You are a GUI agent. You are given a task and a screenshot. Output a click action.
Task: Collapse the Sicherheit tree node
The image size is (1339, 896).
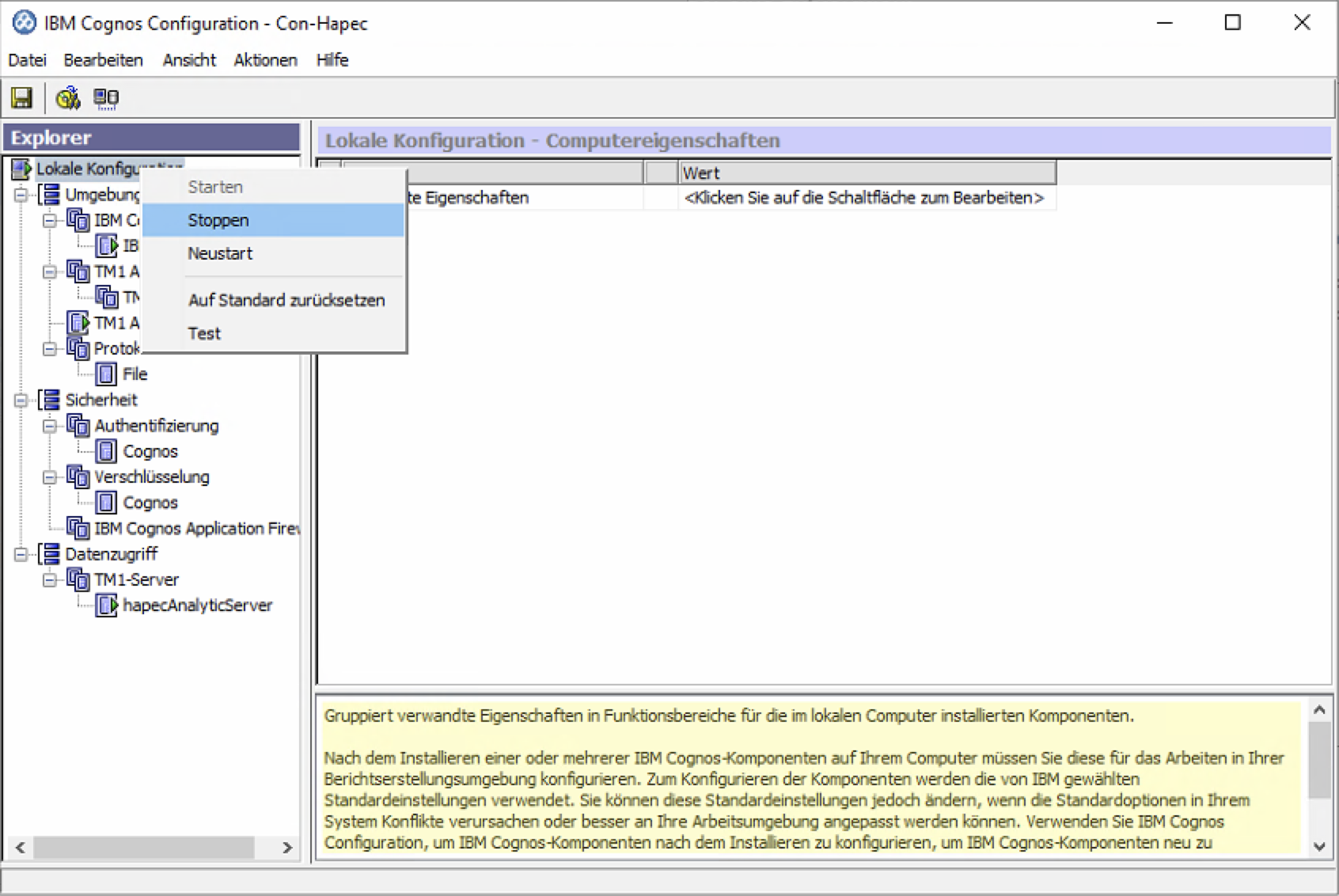tap(21, 401)
